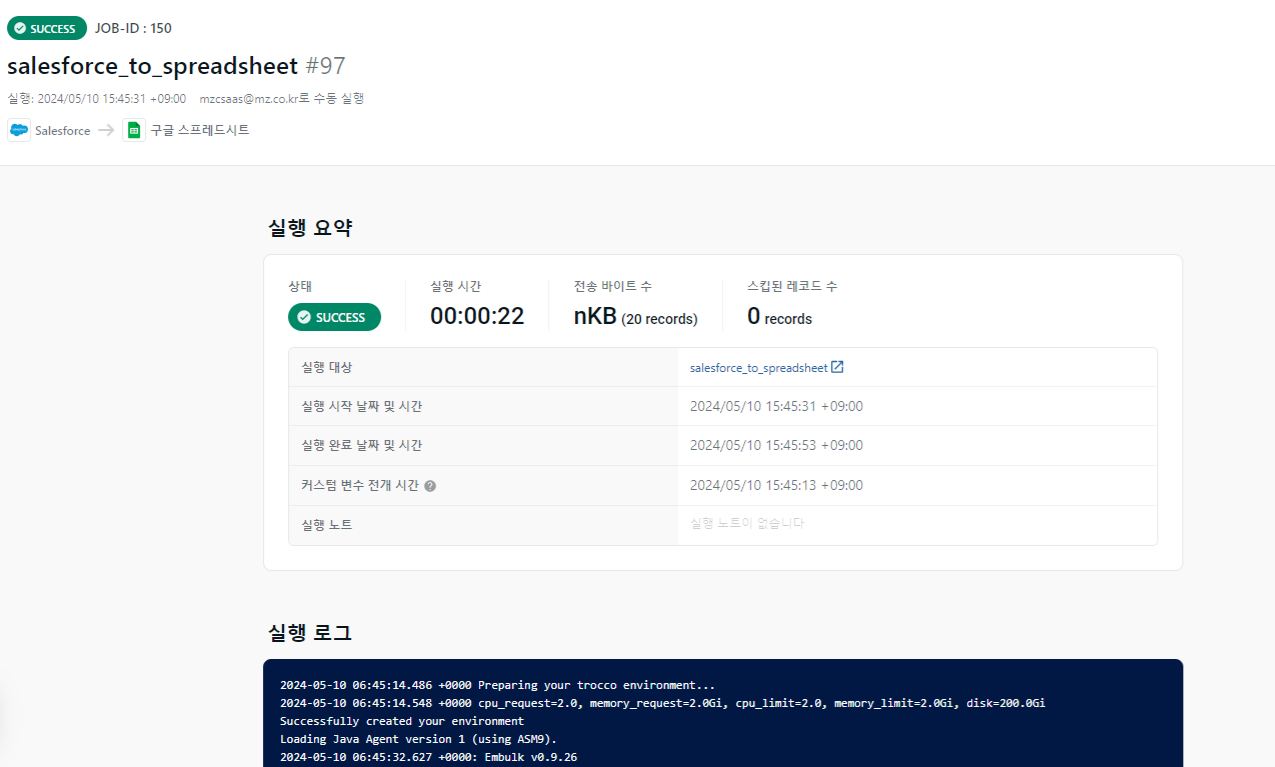Click the start time 2024/05/10 15:45:31 value
This screenshot has height=767, width=1275.
776,407
